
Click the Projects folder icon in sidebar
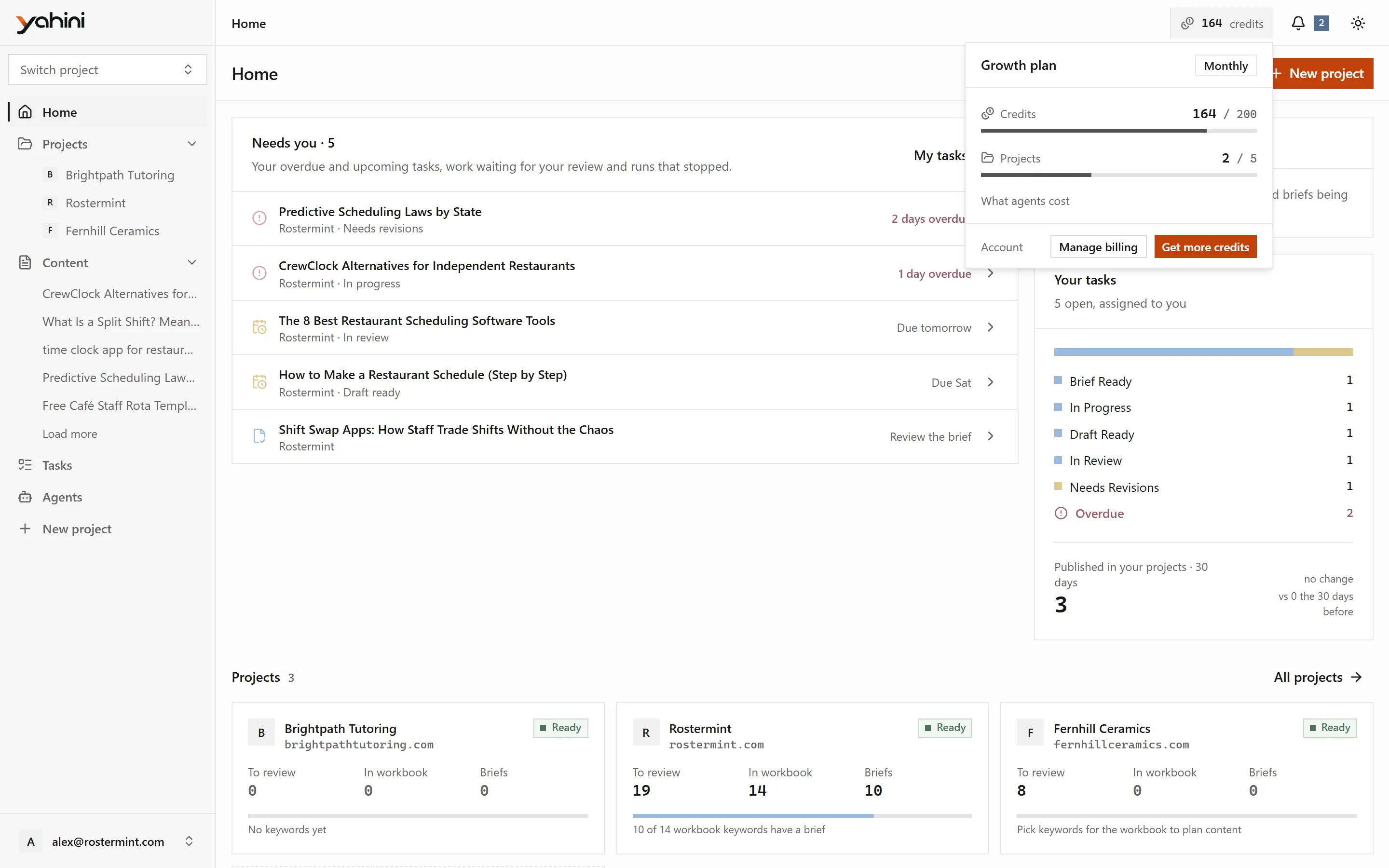click(25, 144)
